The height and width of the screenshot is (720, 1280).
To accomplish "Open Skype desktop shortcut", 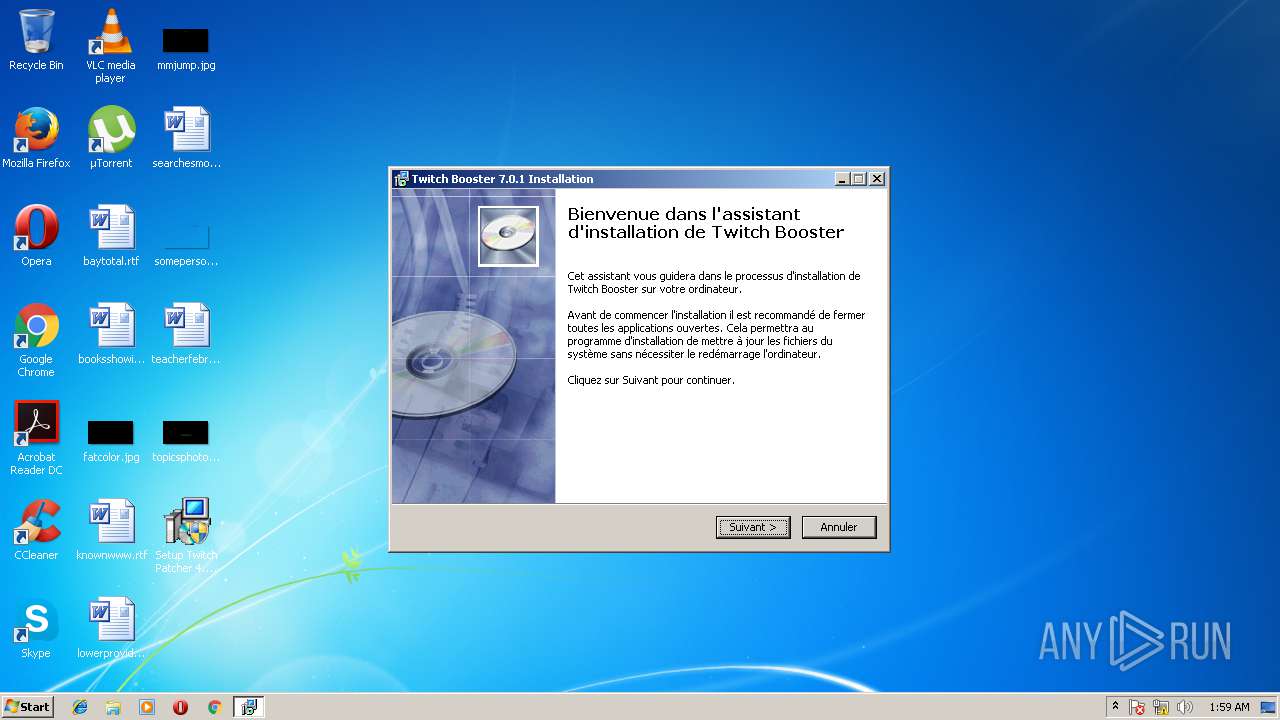I will tap(36, 628).
